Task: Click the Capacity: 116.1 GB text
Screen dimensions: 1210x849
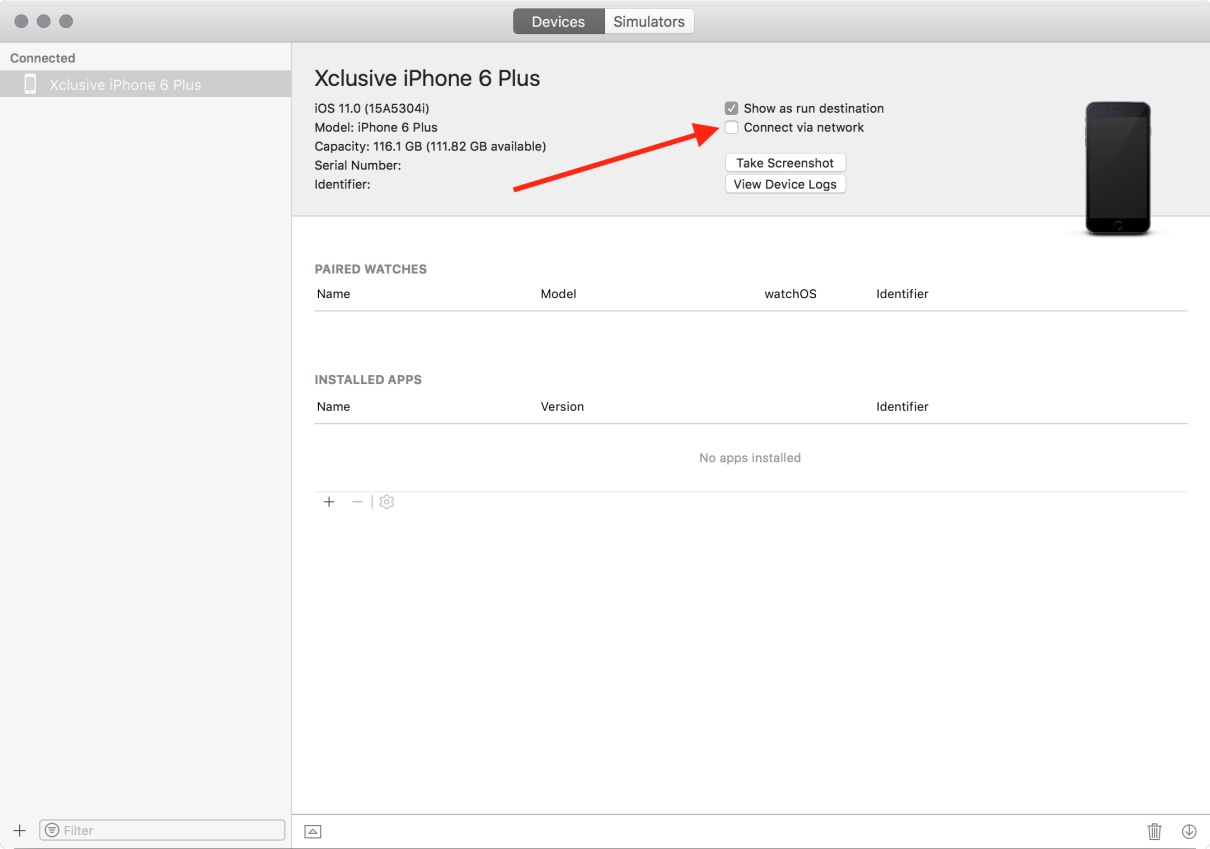Action: (431, 146)
